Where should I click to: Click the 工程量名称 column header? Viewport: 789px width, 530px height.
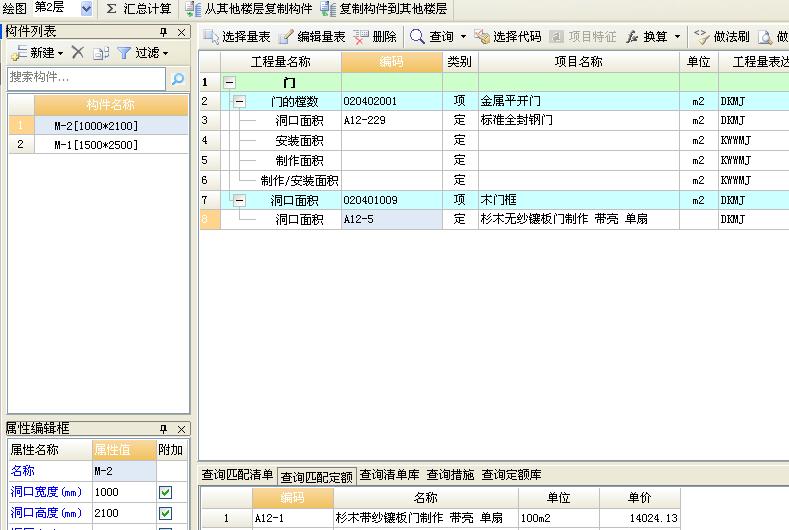pos(281,62)
